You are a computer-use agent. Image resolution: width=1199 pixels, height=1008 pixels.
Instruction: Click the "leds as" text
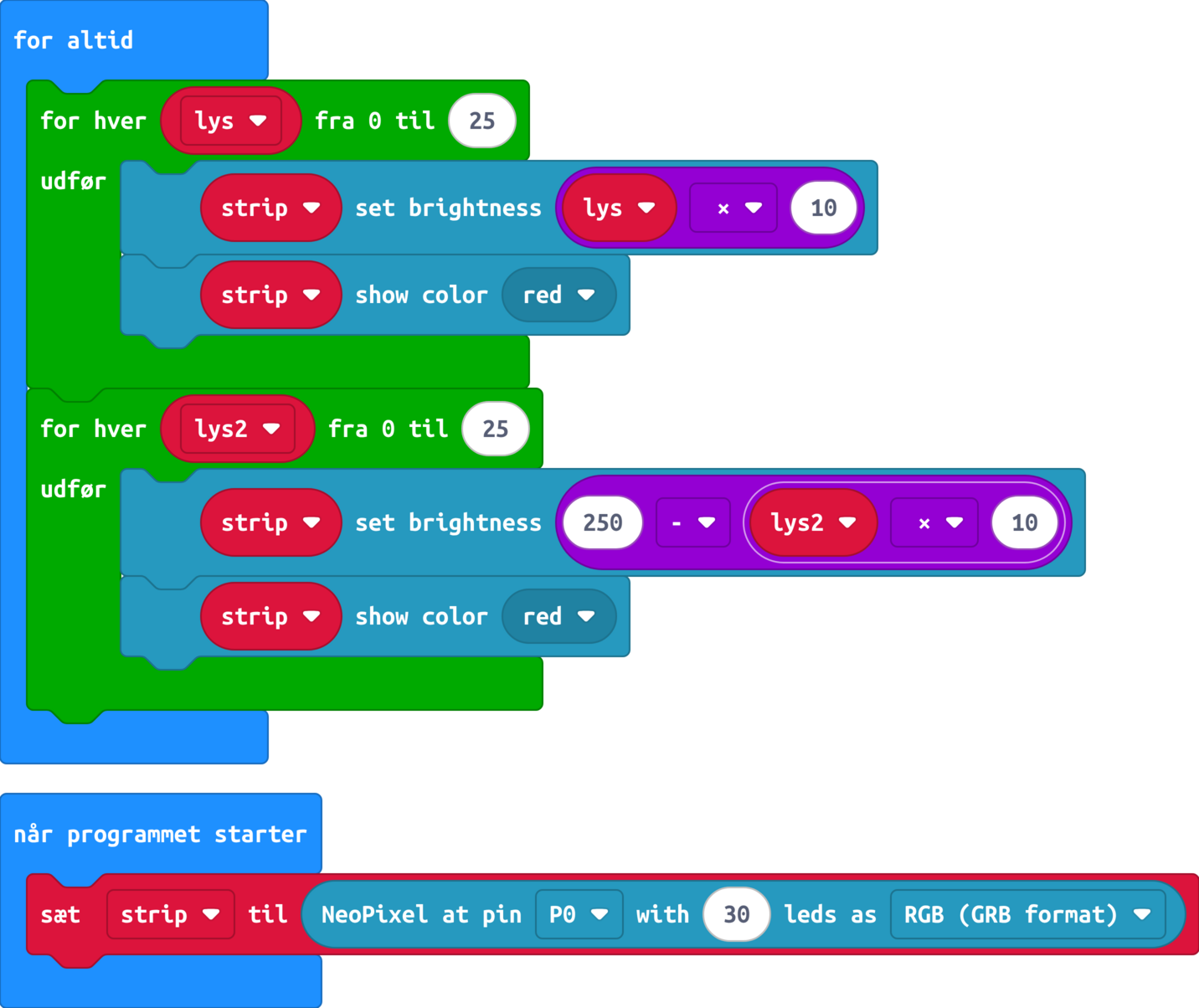pos(831,914)
